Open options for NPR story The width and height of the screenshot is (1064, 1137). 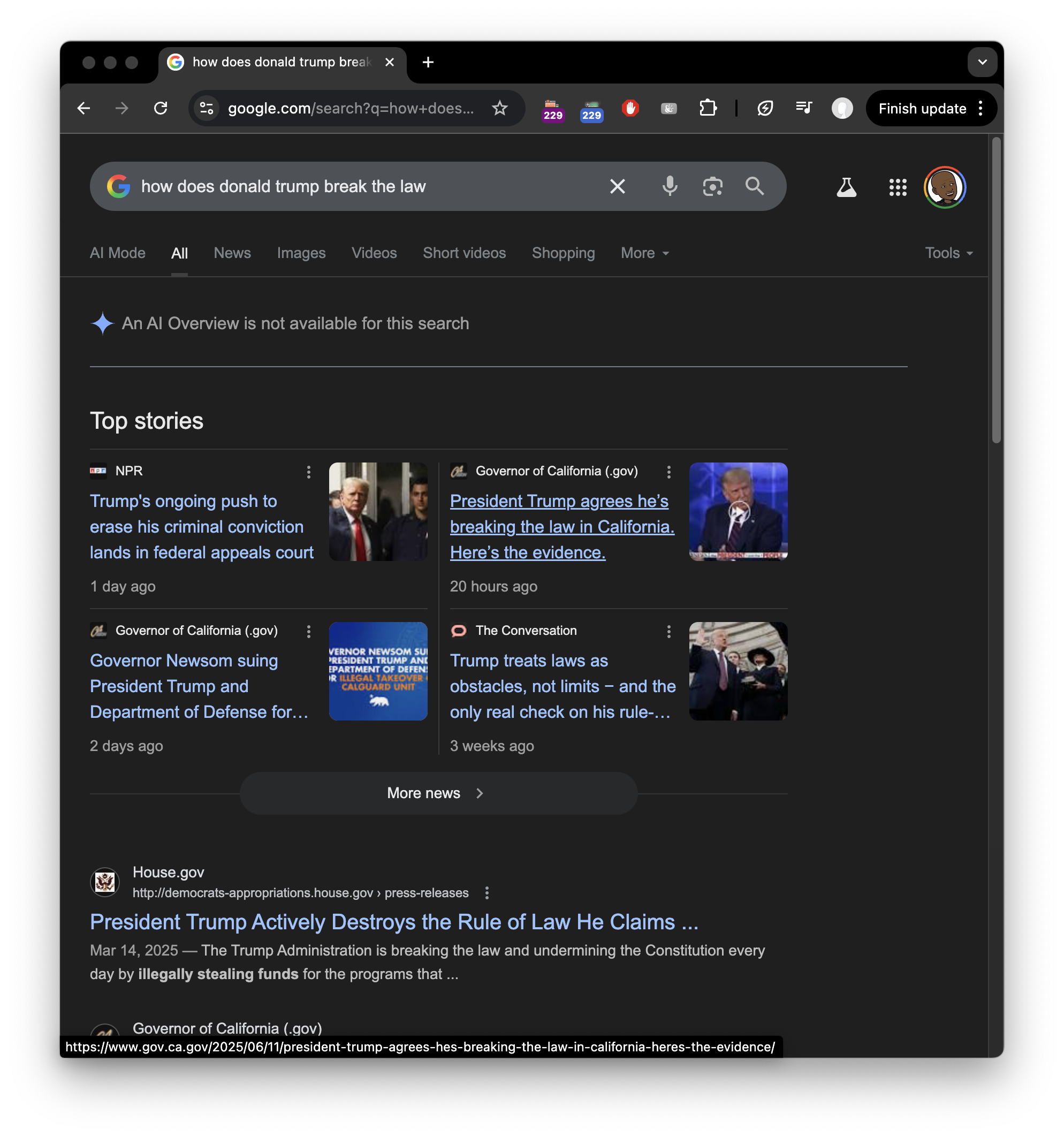(x=309, y=472)
